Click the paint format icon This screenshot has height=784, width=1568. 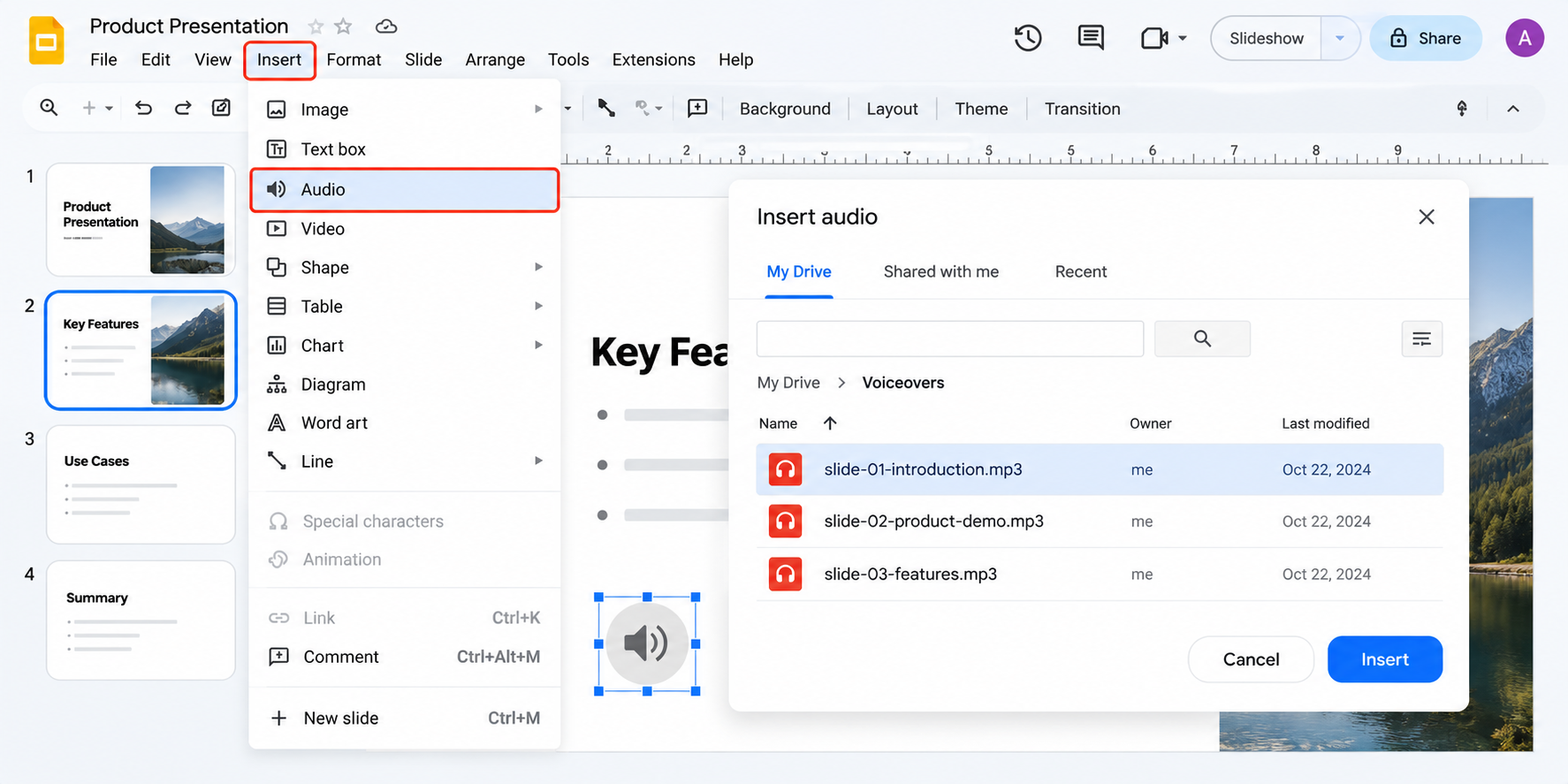tap(221, 108)
